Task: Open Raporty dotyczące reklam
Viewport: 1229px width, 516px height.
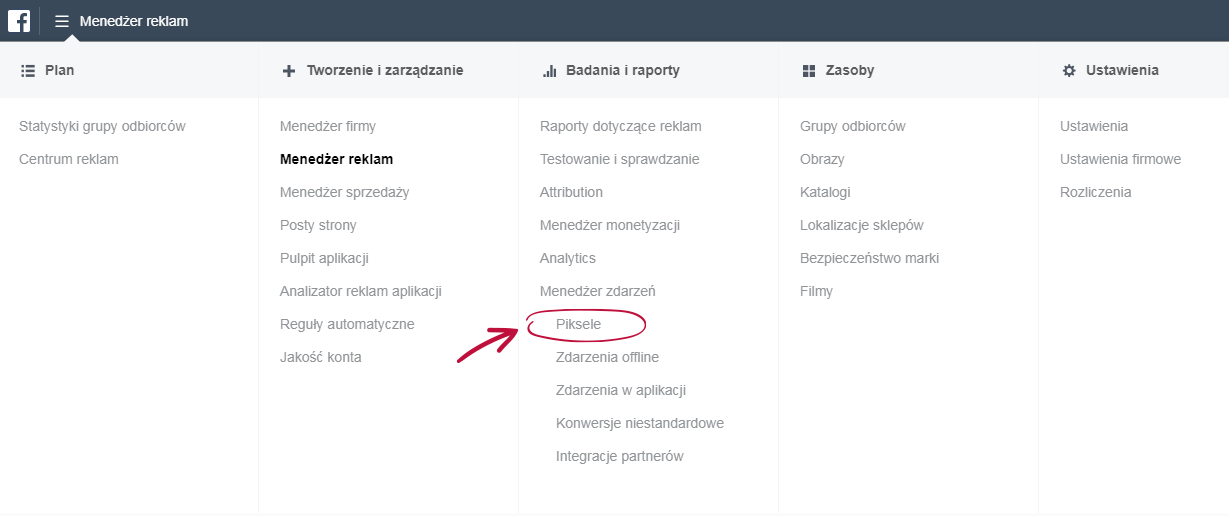Action: point(621,126)
